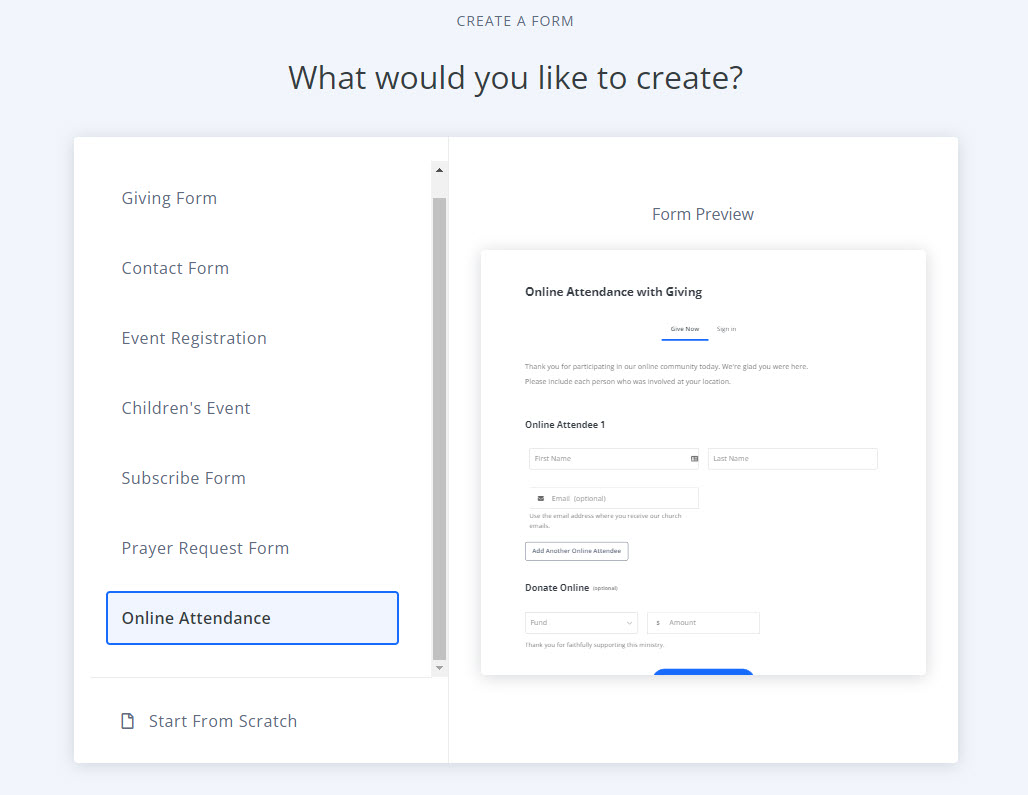Click the Start From Scratch option
The width and height of the screenshot is (1028, 795).
point(222,720)
